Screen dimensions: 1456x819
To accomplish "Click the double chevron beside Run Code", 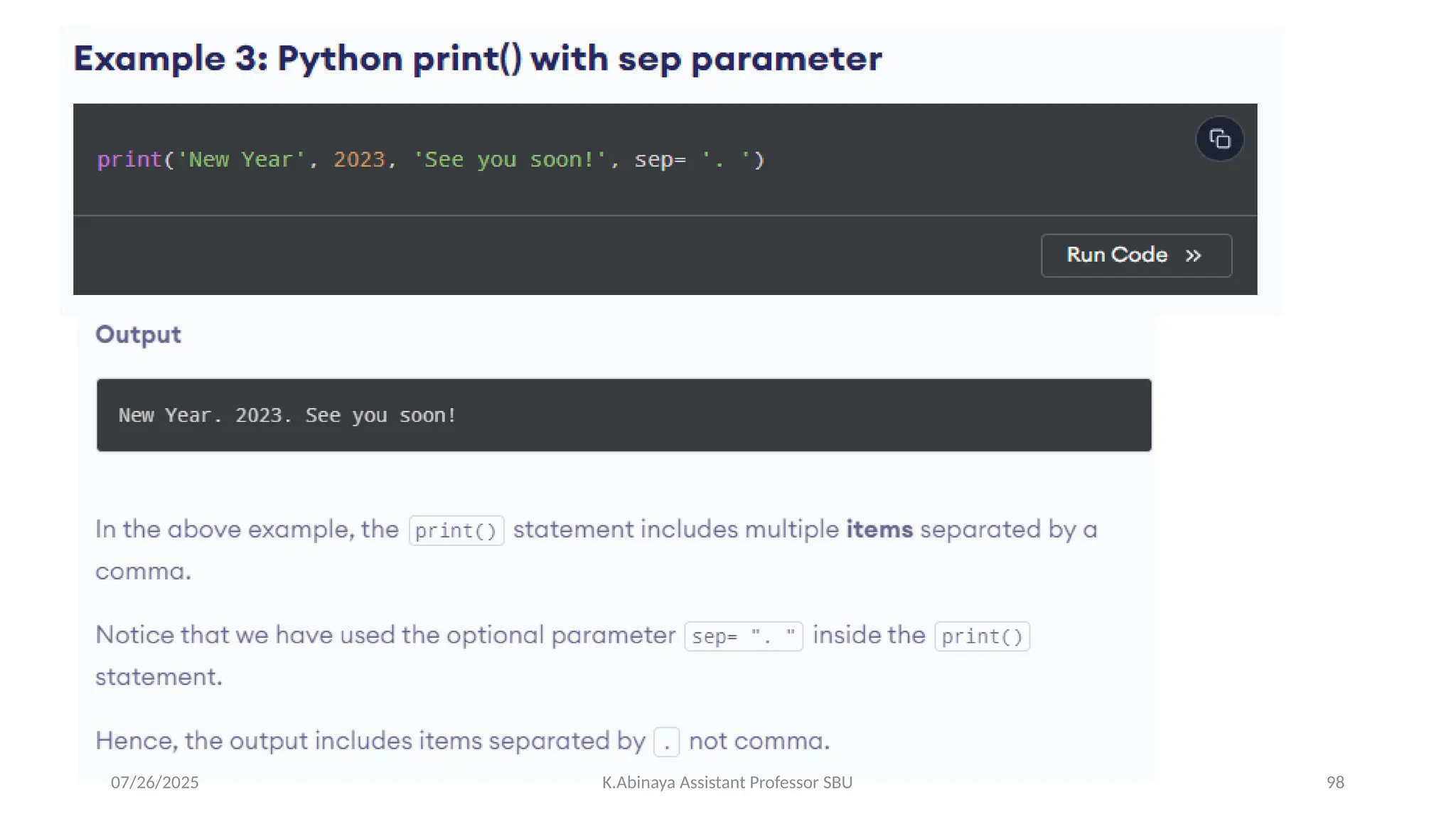I will pyautogui.click(x=1193, y=256).
